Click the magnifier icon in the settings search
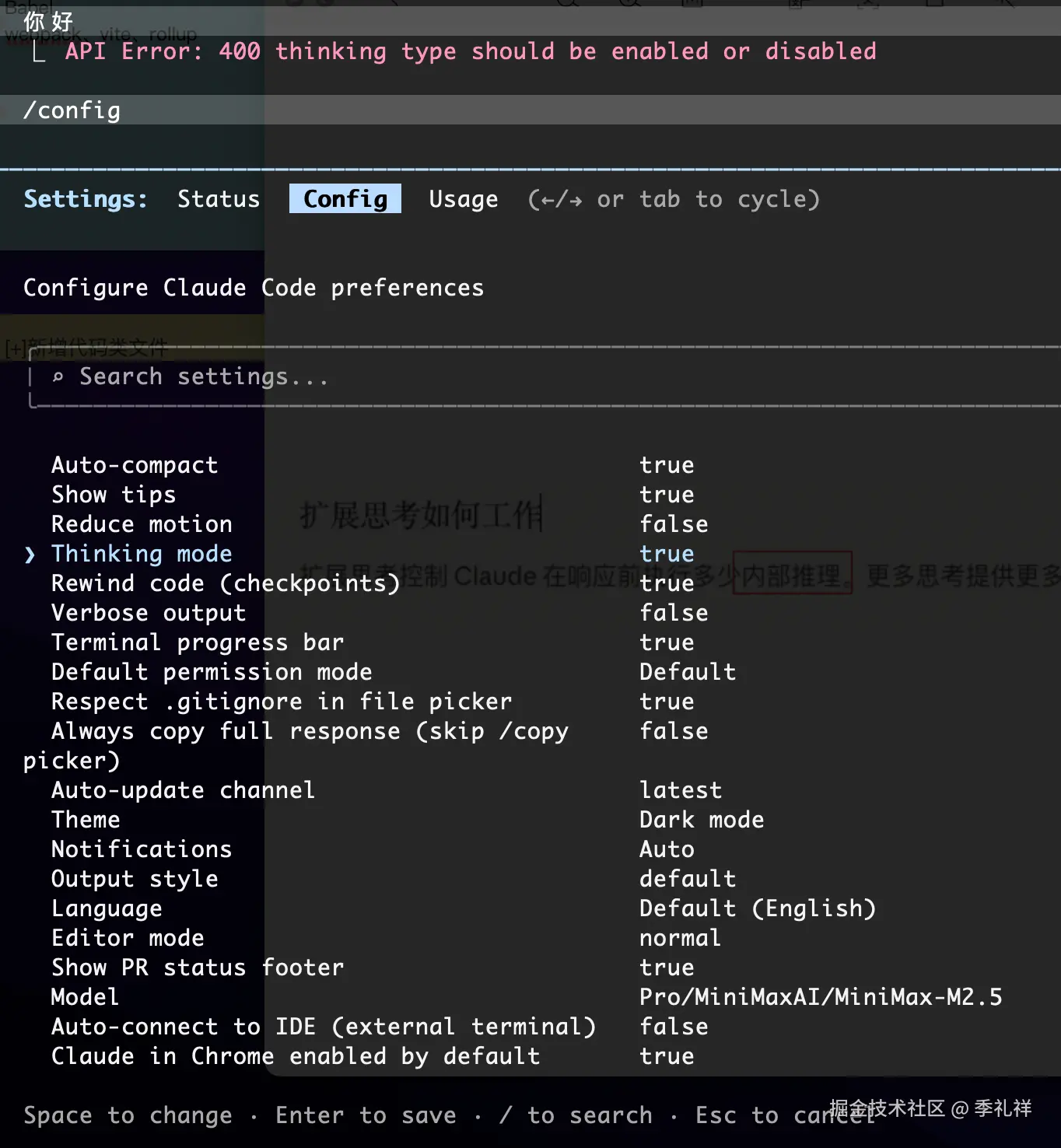 58,377
